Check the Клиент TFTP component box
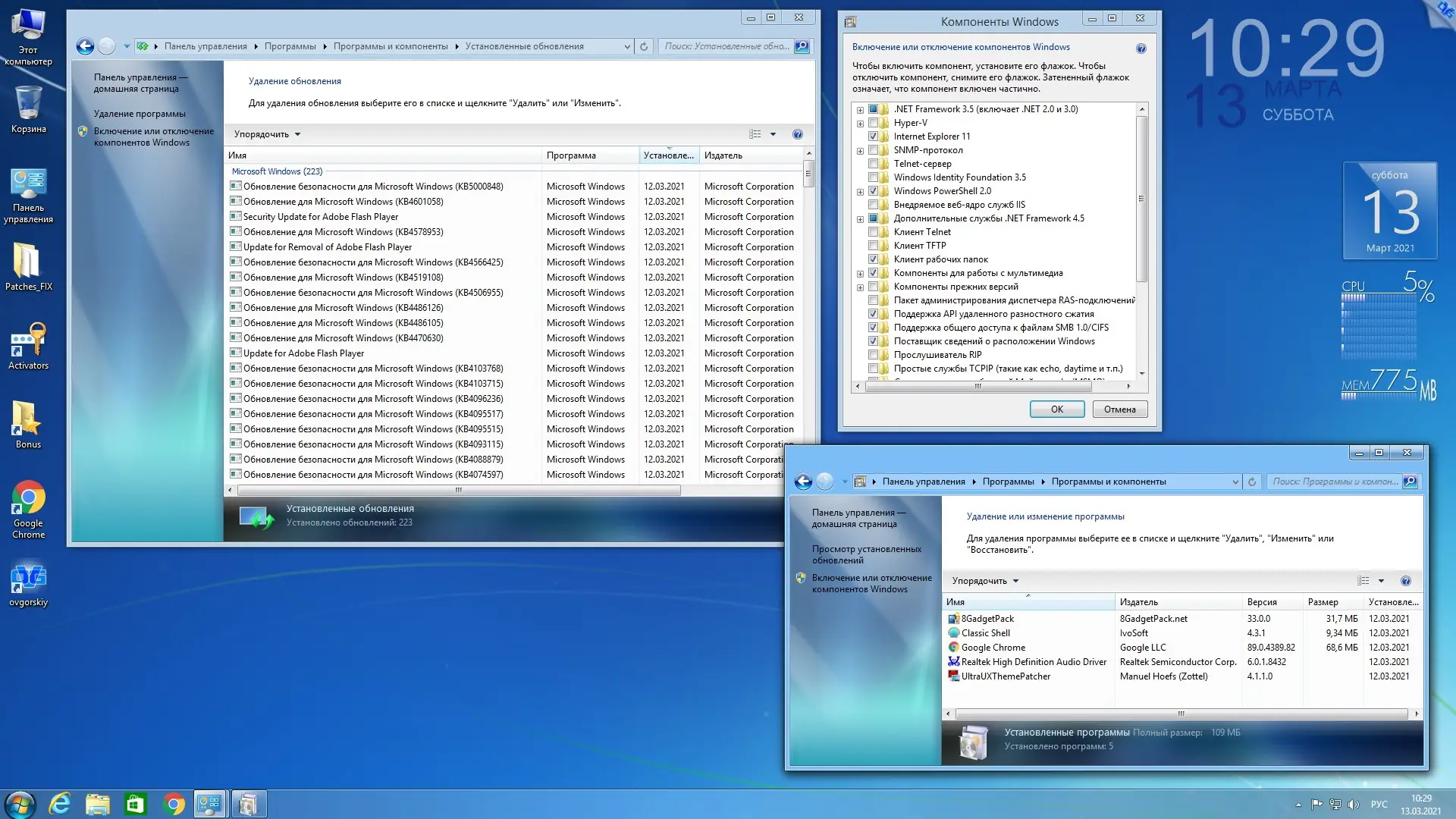 coord(873,246)
